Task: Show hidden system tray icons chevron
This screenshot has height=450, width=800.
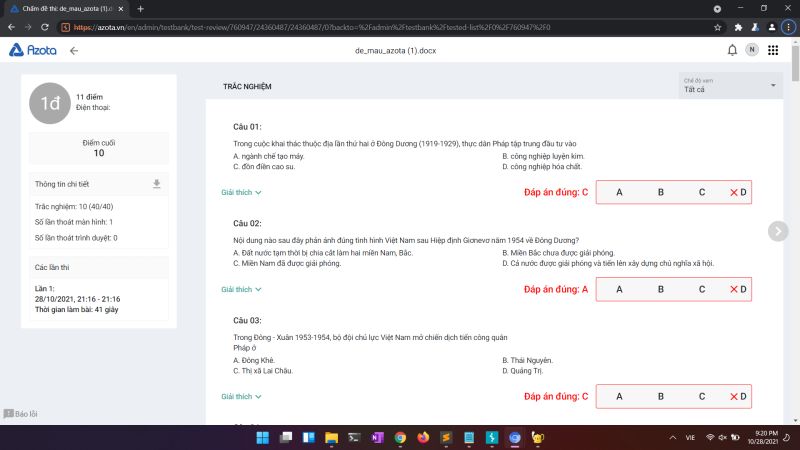Action: (x=672, y=438)
